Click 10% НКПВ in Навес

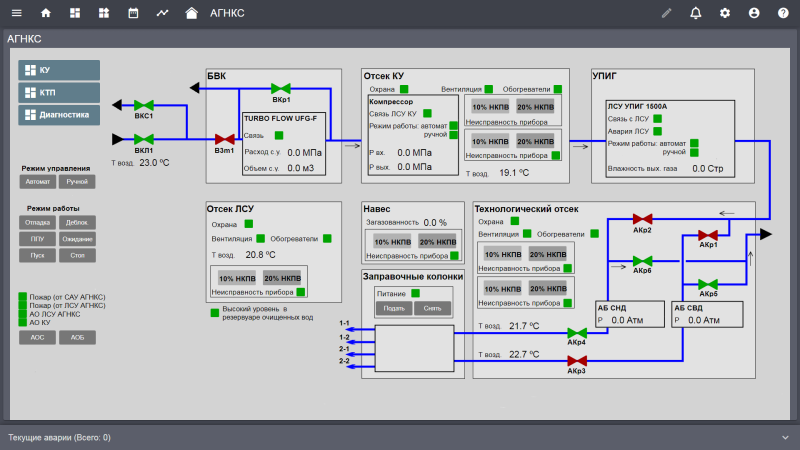[392, 242]
